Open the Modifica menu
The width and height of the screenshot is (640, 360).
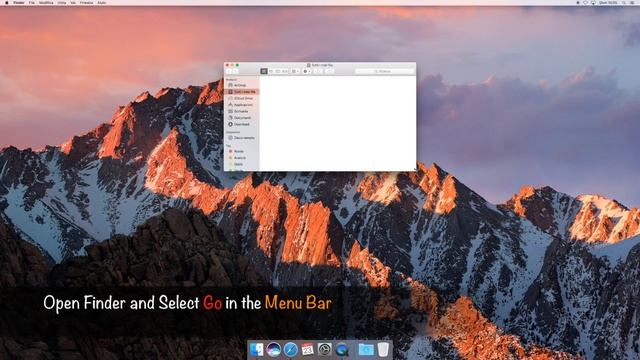46,2
